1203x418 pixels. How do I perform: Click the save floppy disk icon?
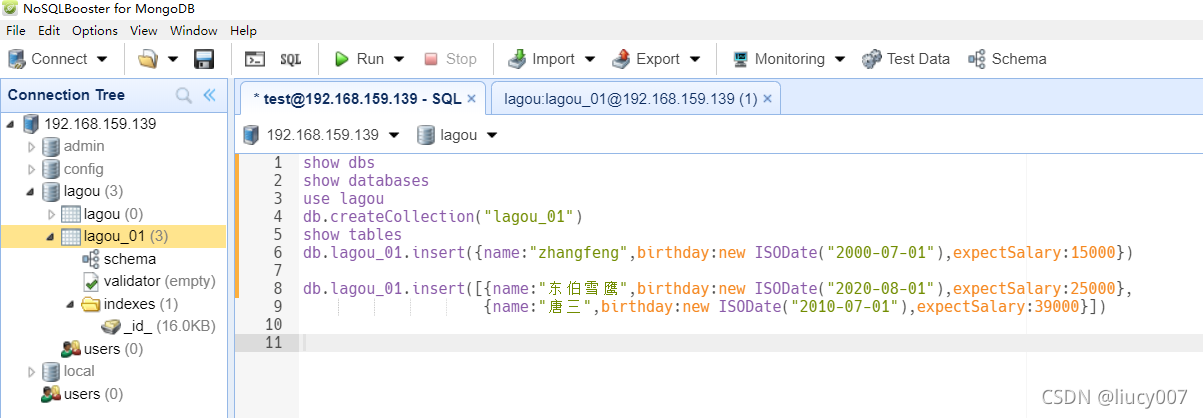pos(203,59)
